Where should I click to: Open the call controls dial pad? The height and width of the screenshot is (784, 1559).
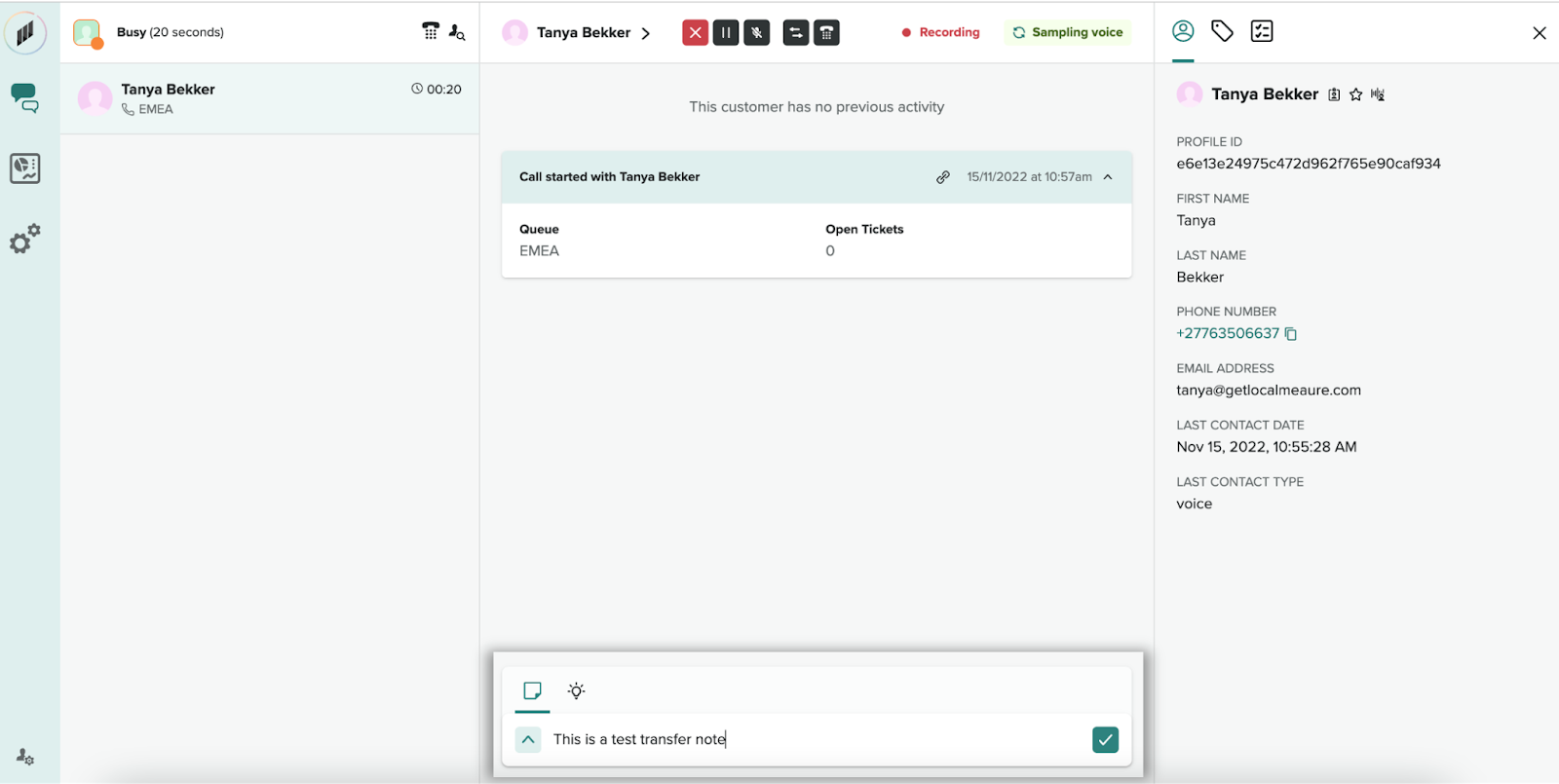click(x=826, y=33)
